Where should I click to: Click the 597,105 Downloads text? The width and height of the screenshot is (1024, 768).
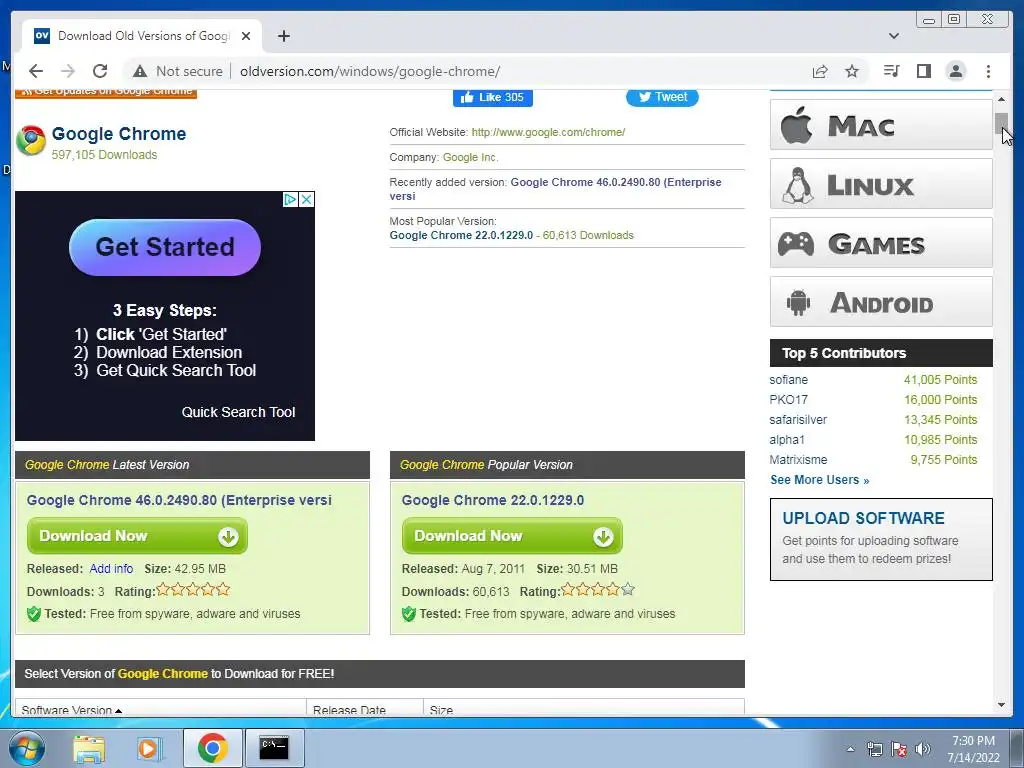[104, 155]
